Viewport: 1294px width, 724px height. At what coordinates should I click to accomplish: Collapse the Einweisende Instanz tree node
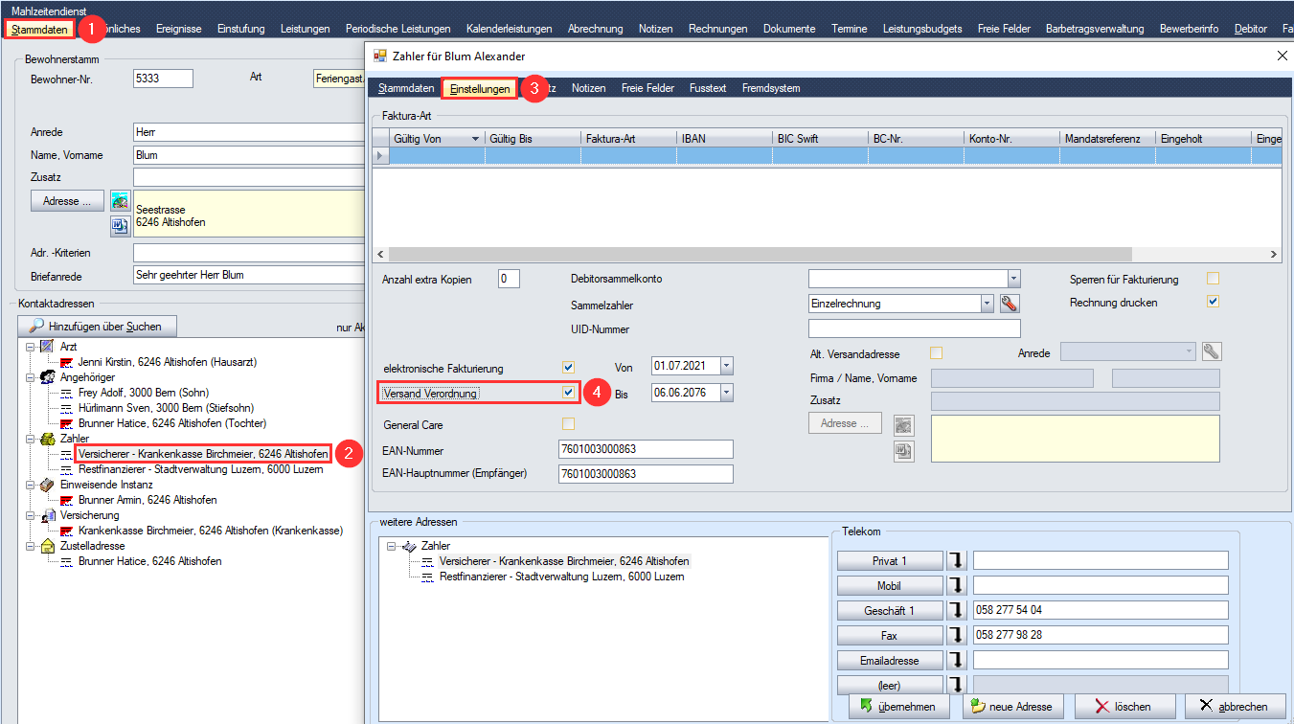coord(31,484)
